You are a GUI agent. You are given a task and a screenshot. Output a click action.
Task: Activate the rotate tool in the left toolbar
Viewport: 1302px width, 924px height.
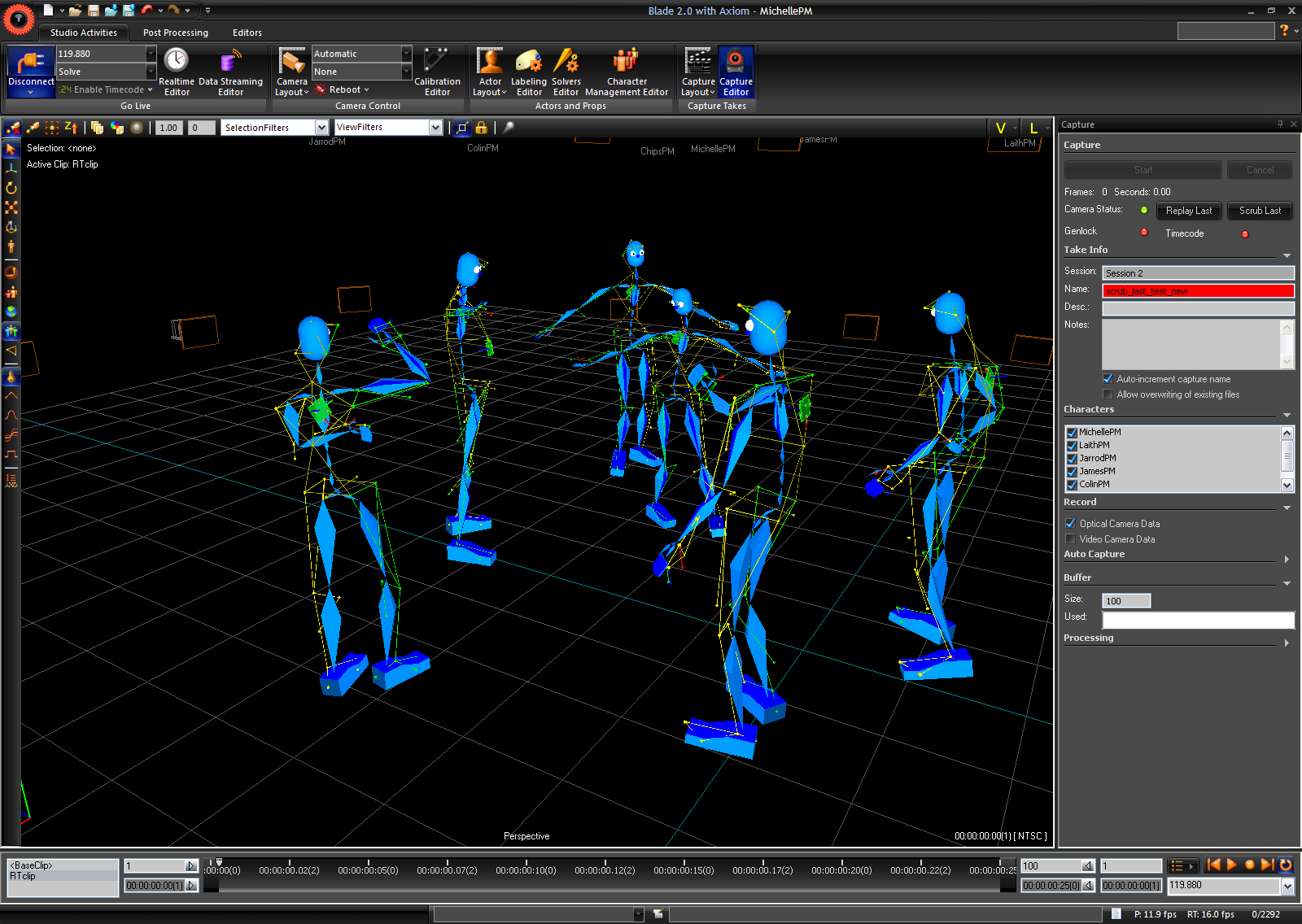(x=11, y=187)
